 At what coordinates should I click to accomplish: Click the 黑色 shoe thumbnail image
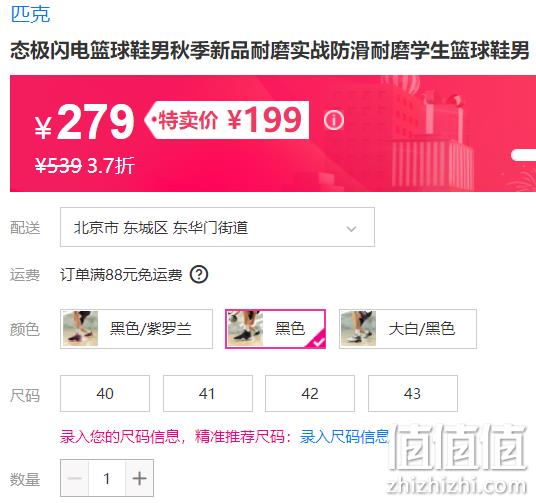click(x=245, y=329)
